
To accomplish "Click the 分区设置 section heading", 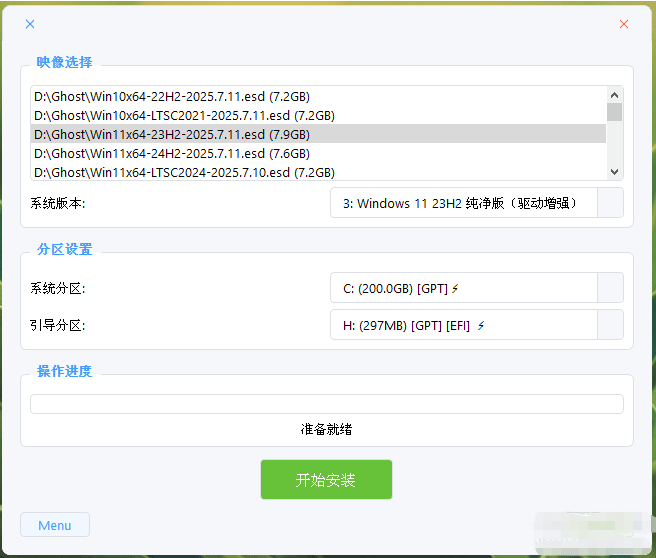I will pos(64,249).
